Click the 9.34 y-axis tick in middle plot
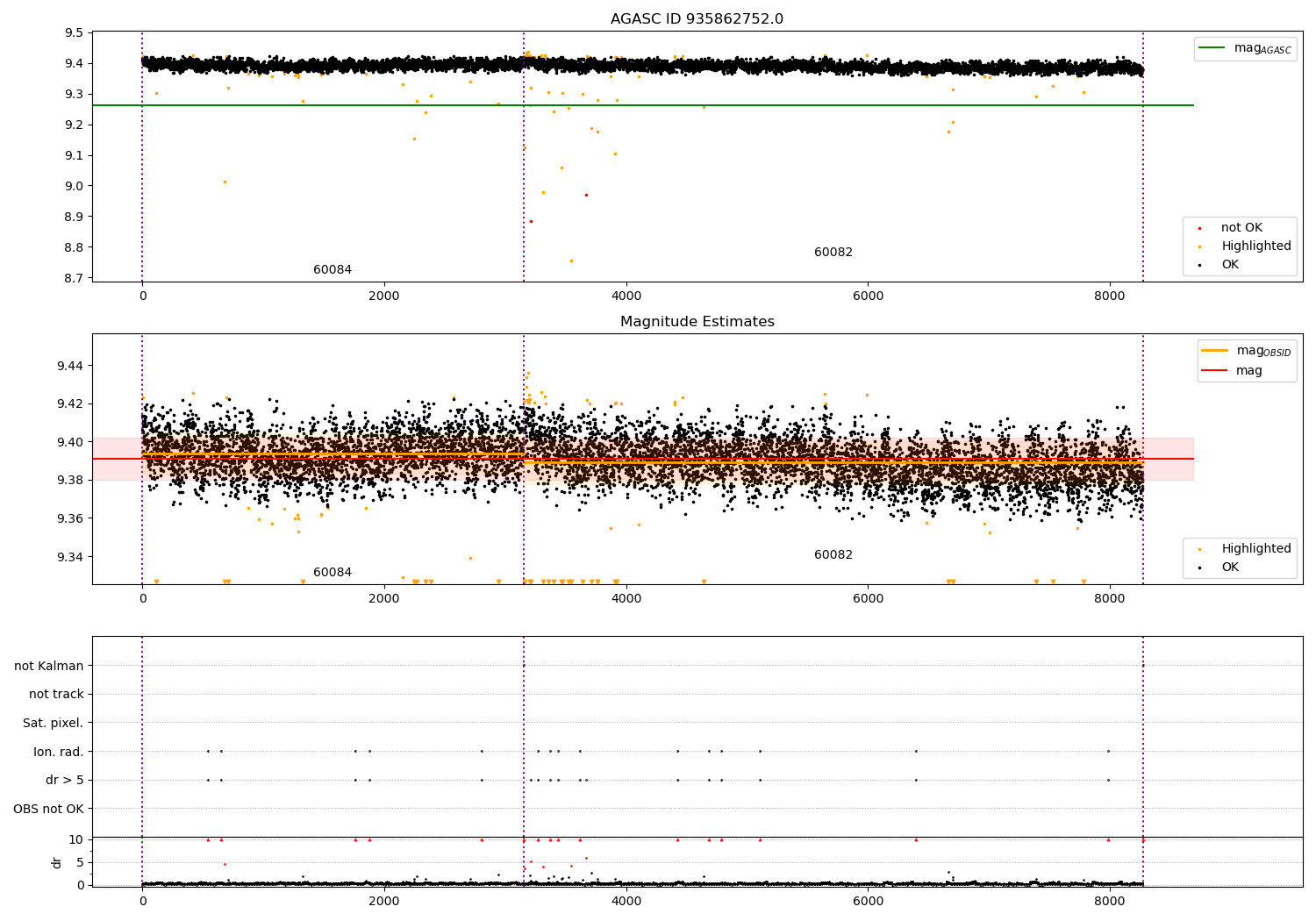 click(x=70, y=557)
